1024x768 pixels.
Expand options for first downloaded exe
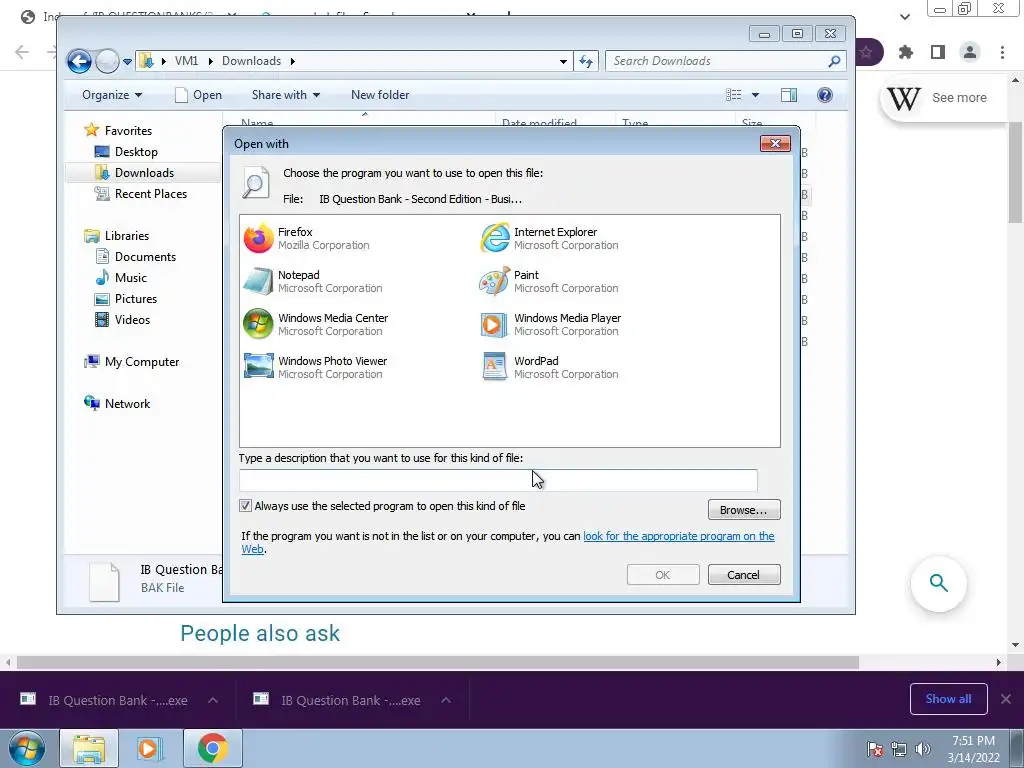pyautogui.click(x=213, y=700)
